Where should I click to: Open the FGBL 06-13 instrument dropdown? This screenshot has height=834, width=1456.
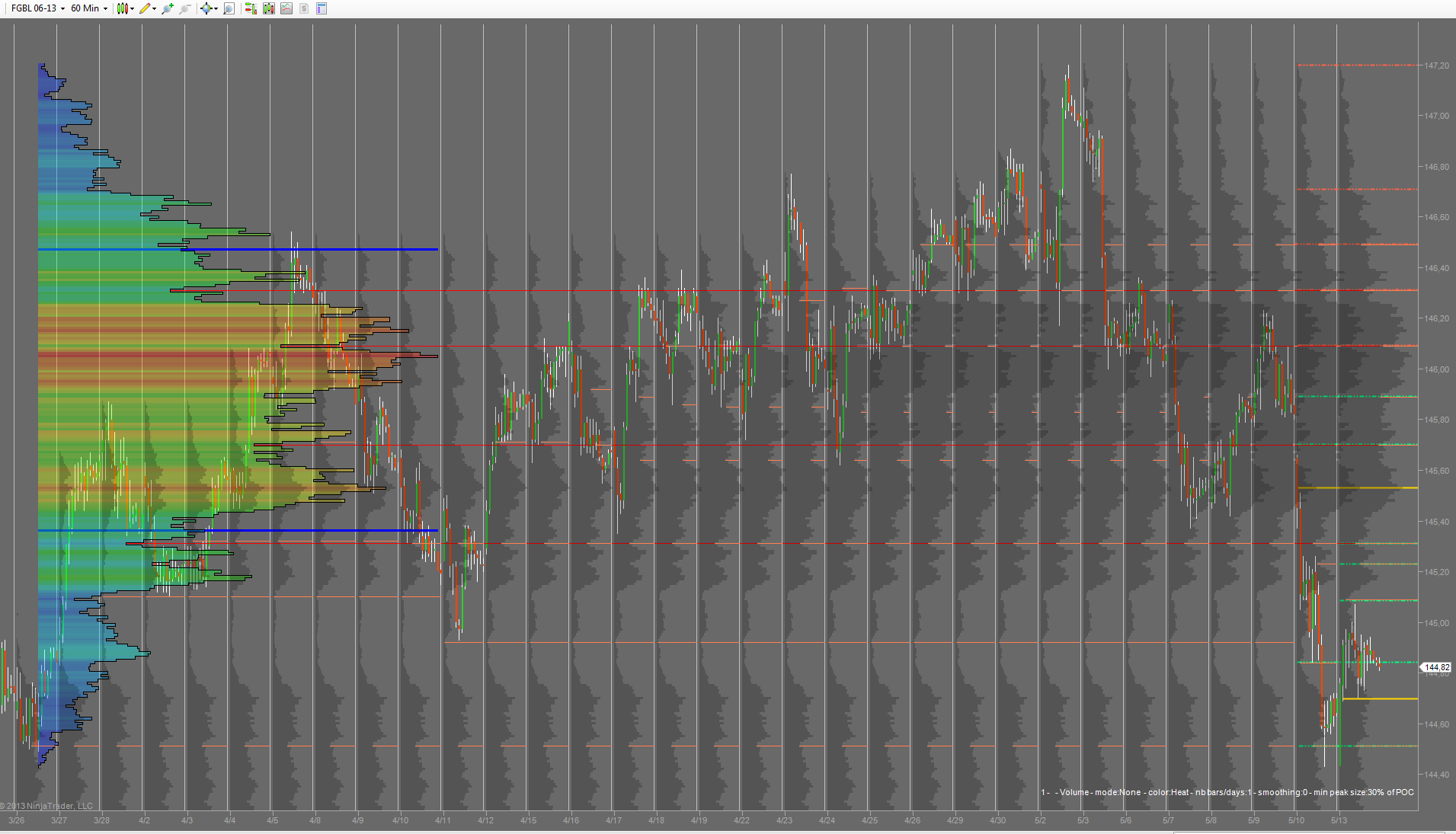37,8
